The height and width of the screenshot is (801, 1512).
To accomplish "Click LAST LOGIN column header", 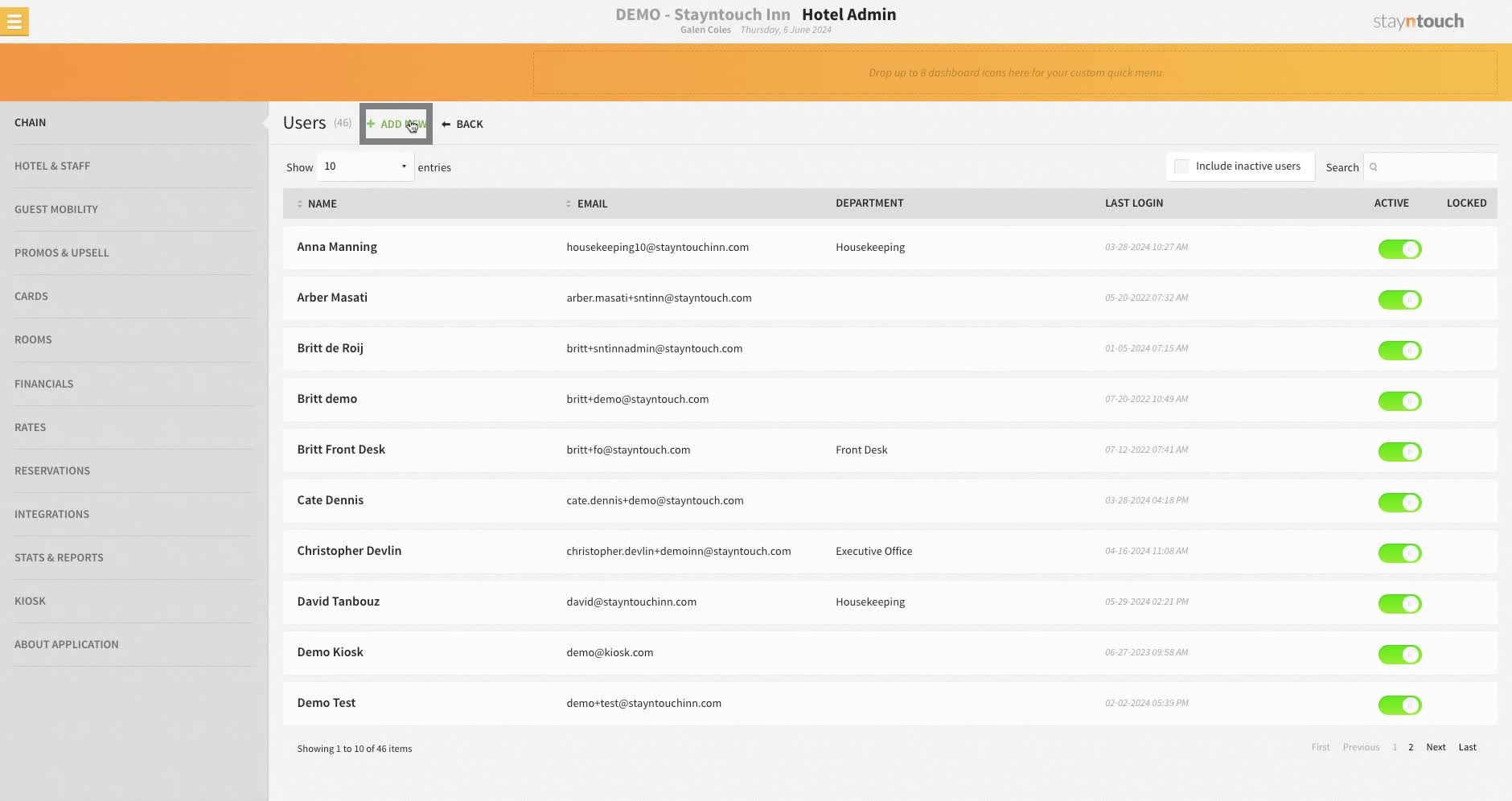I will coord(1134,203).
